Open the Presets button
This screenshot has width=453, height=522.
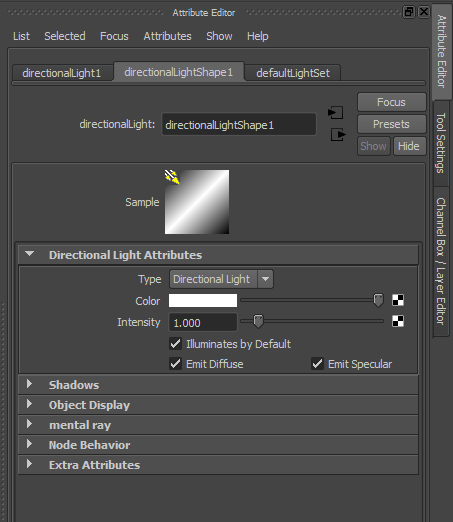pos(391,124)
